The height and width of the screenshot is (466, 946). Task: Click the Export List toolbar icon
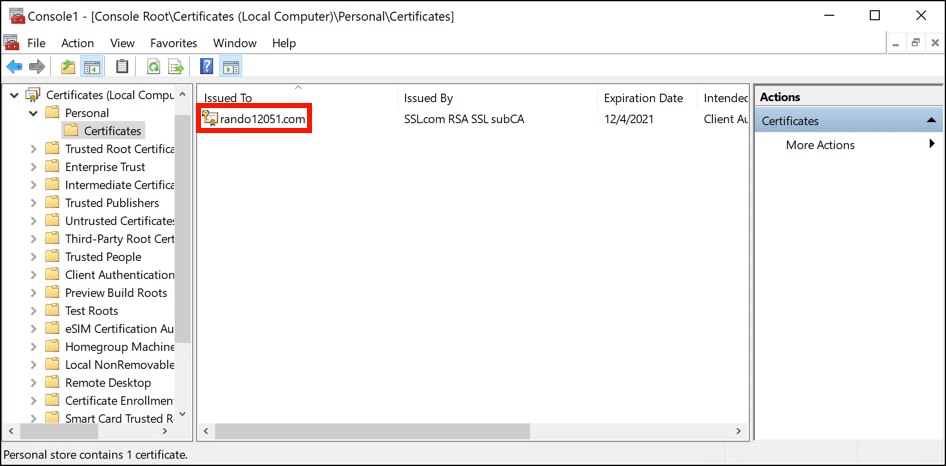(x=176, y=67)
